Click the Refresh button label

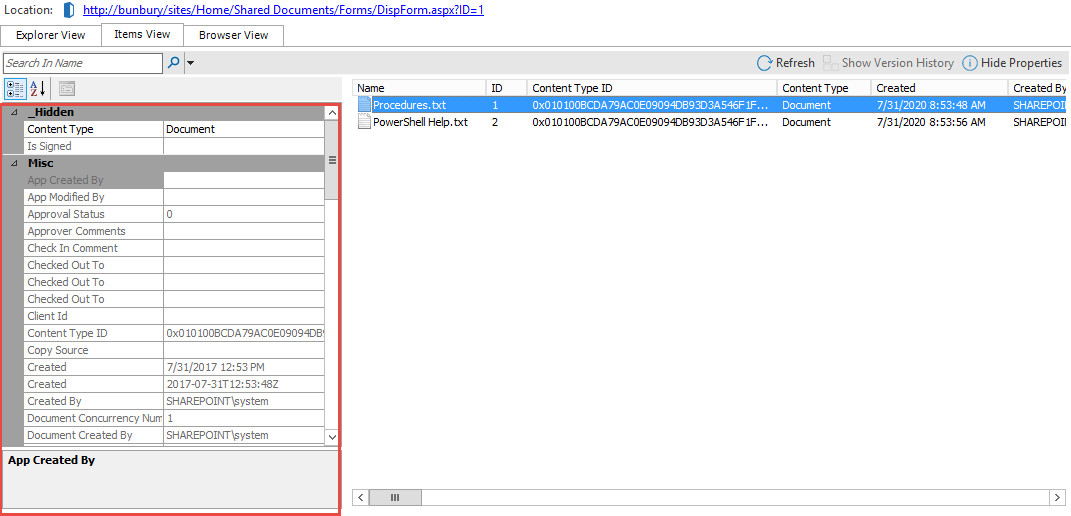pos(795,63)
